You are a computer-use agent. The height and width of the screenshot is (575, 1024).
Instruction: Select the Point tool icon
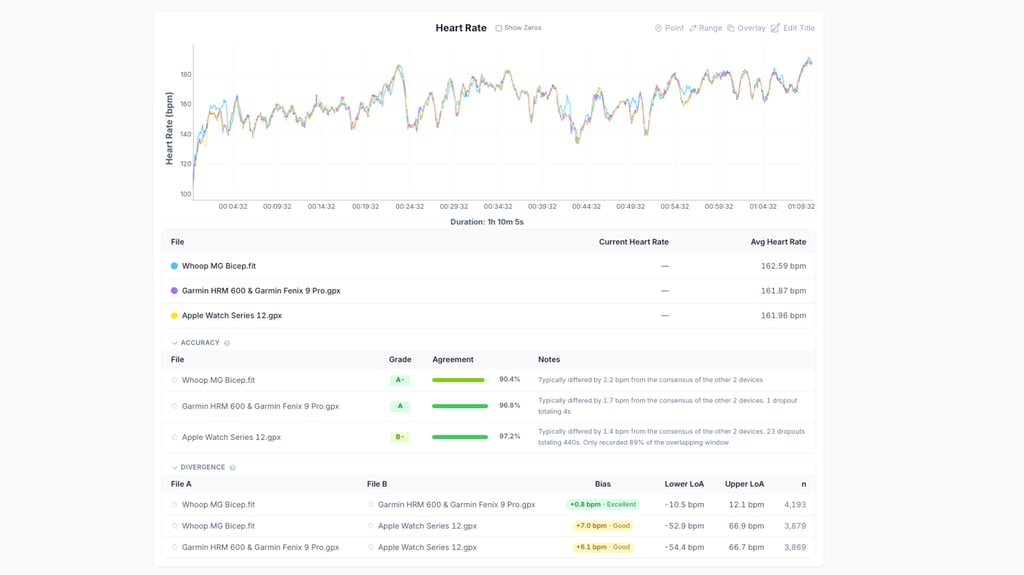point(658,28)
